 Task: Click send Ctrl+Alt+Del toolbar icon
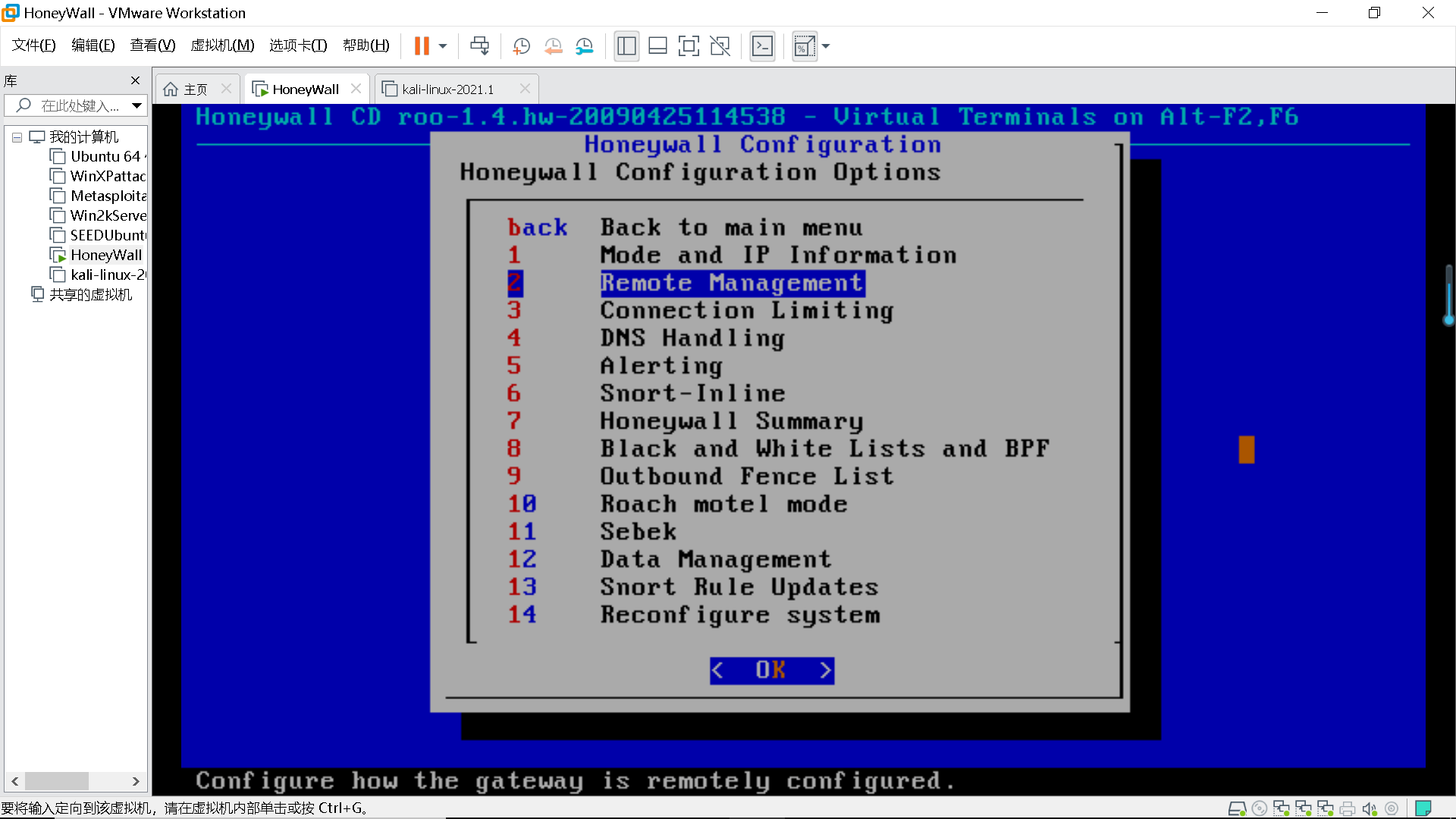click(479, 46)
